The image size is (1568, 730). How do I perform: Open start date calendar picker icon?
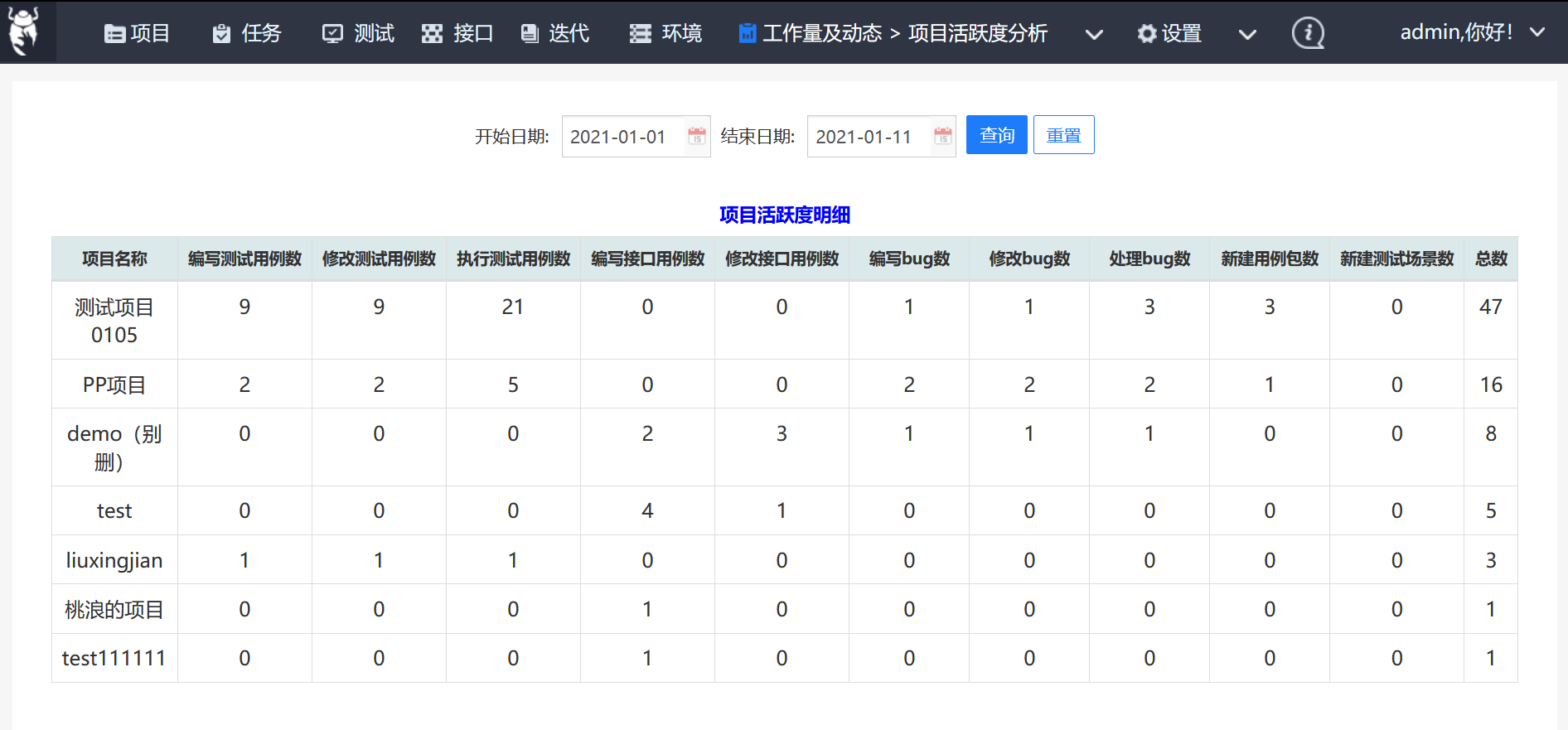pyautogui.click(x=697, y=136)
